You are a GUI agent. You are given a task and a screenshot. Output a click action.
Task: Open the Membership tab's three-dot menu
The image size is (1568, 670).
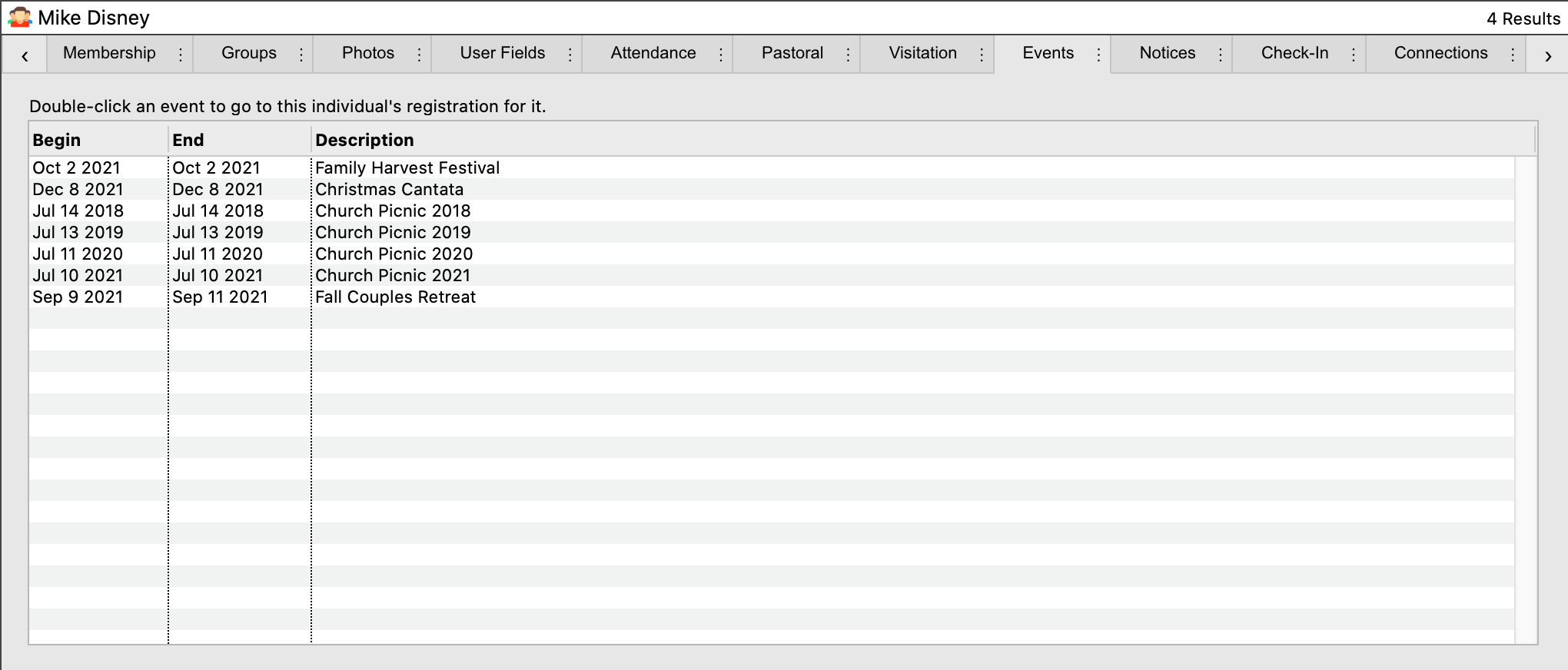coord(181,55)
